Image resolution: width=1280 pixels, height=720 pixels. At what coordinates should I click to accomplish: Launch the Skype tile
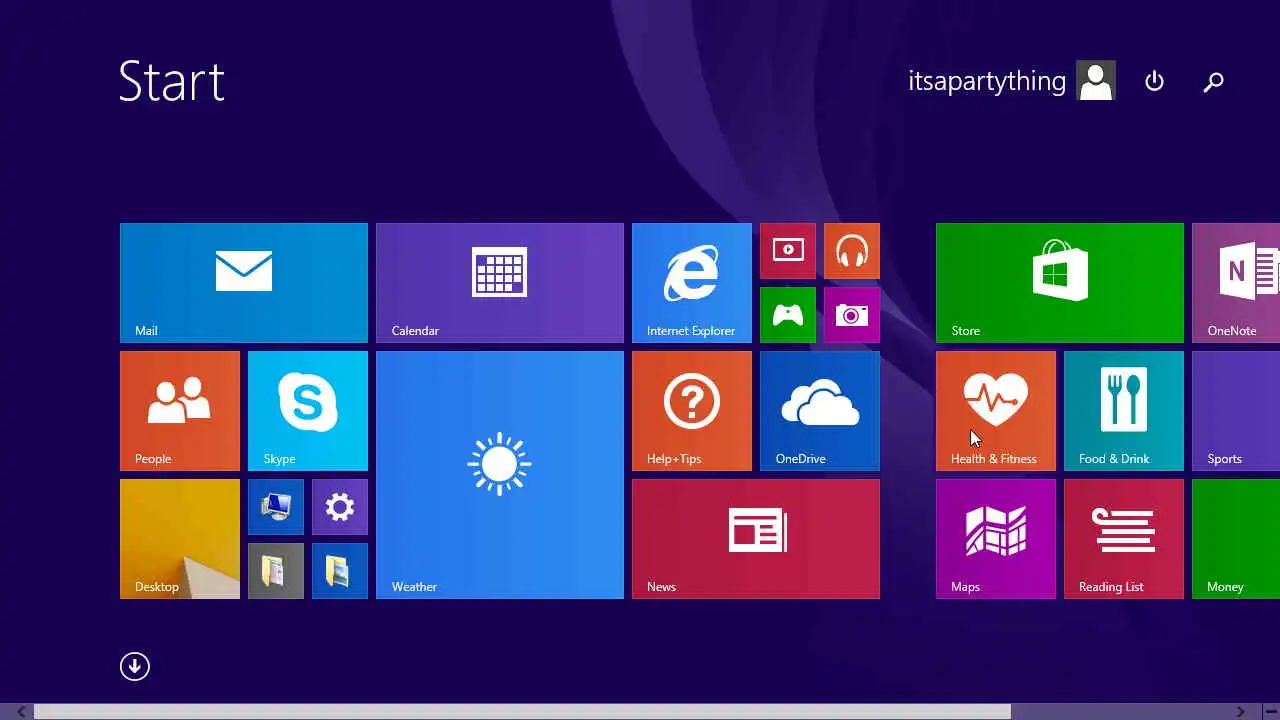[308, 411]
